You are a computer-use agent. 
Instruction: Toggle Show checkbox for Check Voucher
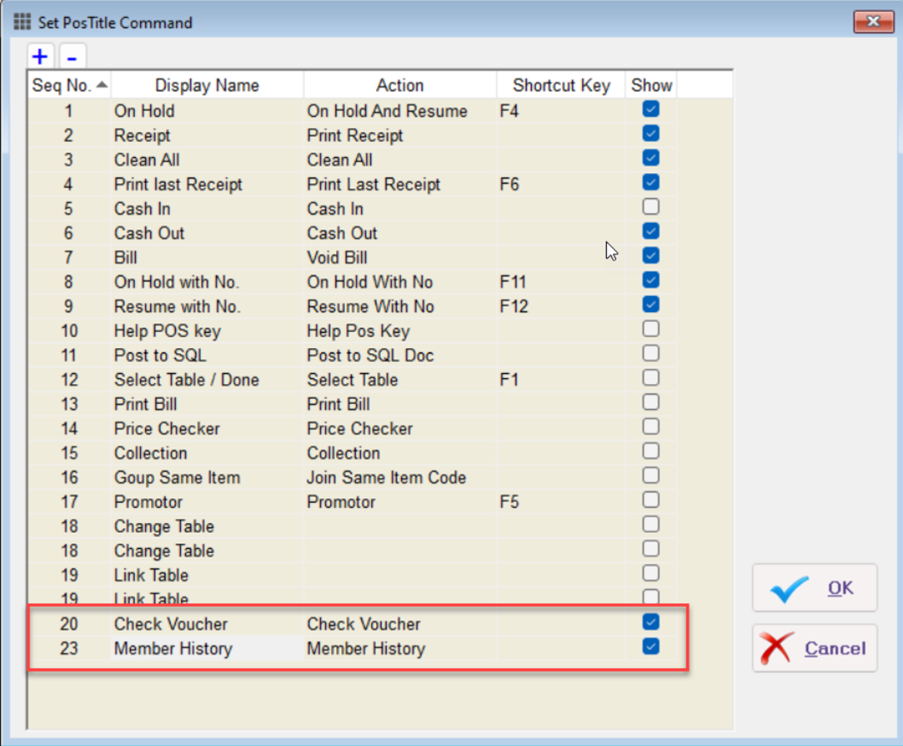[651, 622]
